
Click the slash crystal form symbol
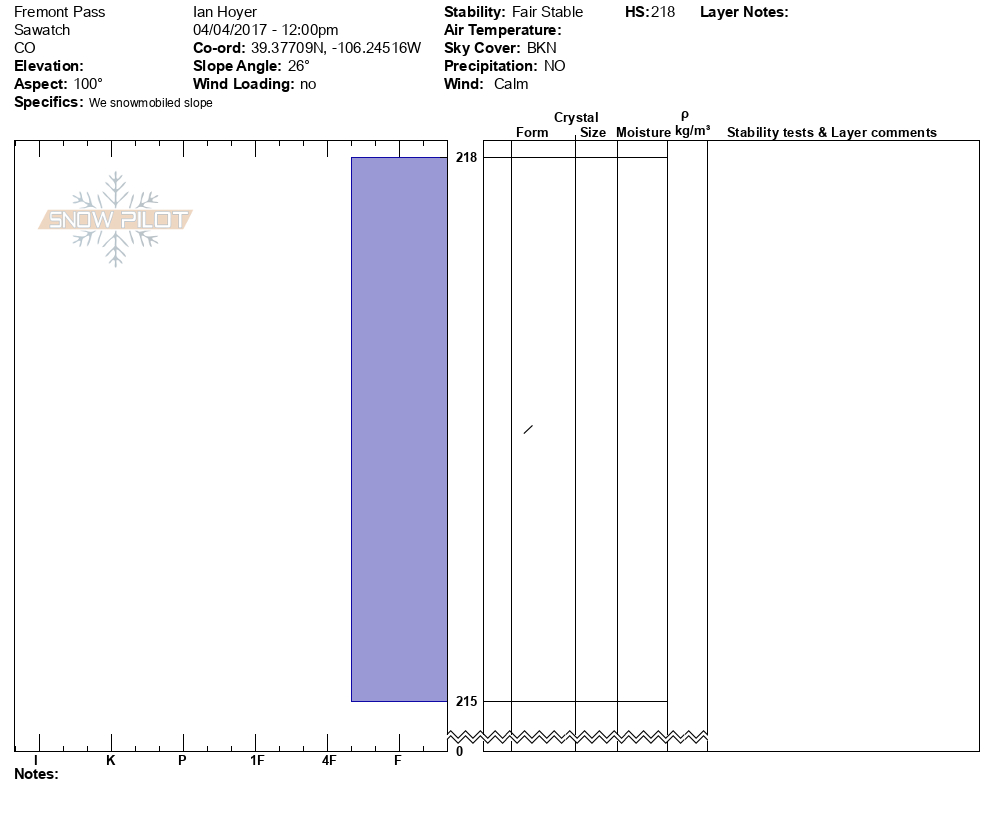coord(528,430)
